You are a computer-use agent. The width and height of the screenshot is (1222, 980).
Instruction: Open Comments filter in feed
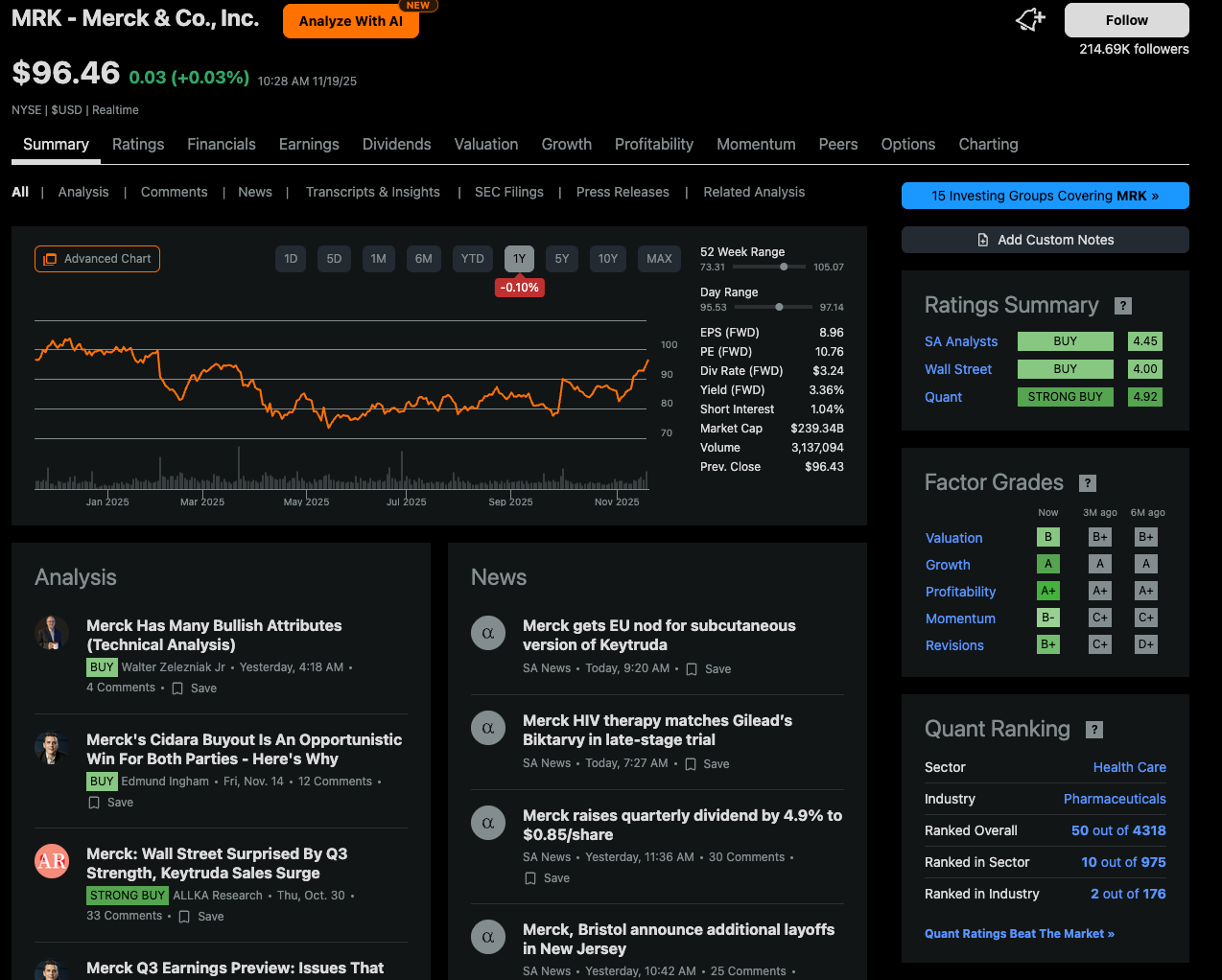(x=174, y=192)
